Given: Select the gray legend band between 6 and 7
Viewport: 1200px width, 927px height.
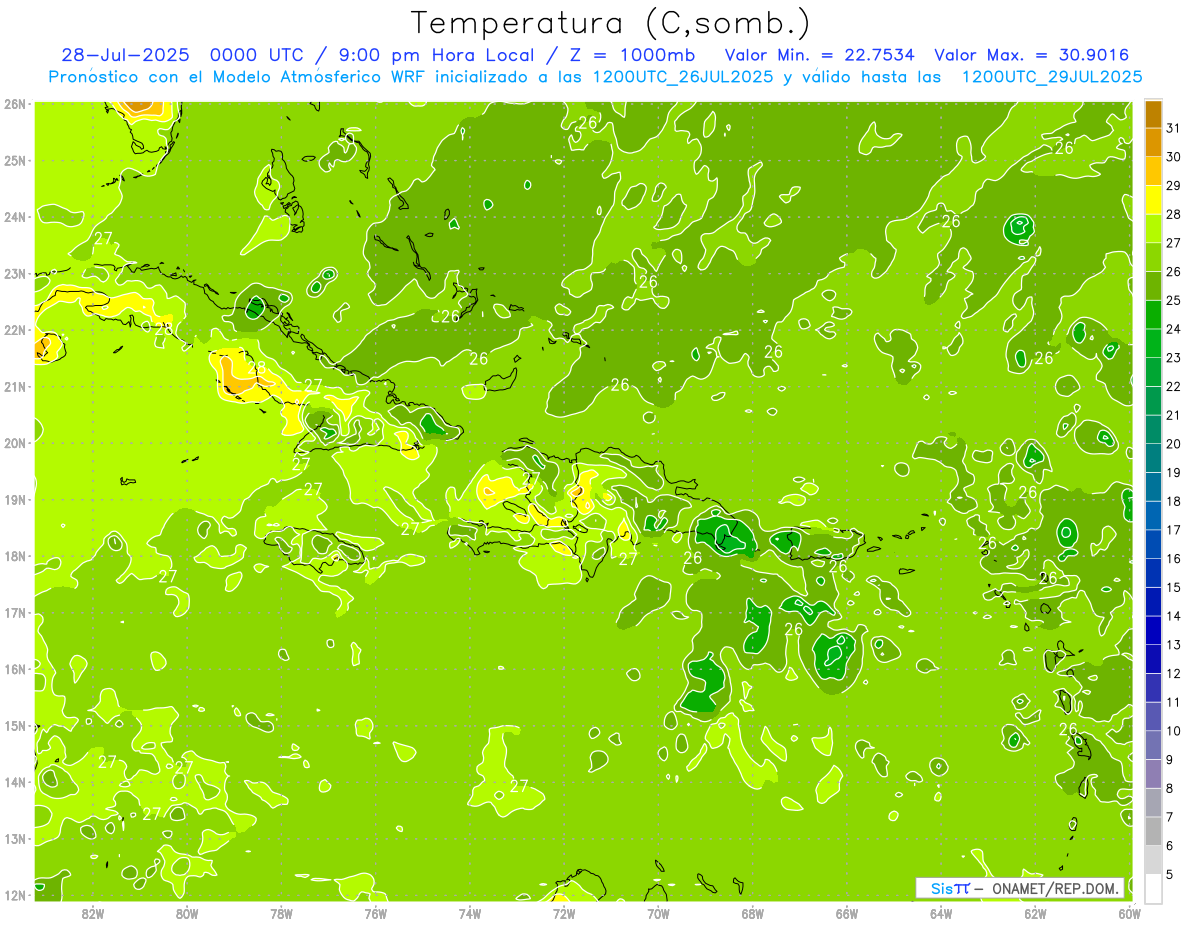Looking at the screenshot, I should coord(1153,832).
